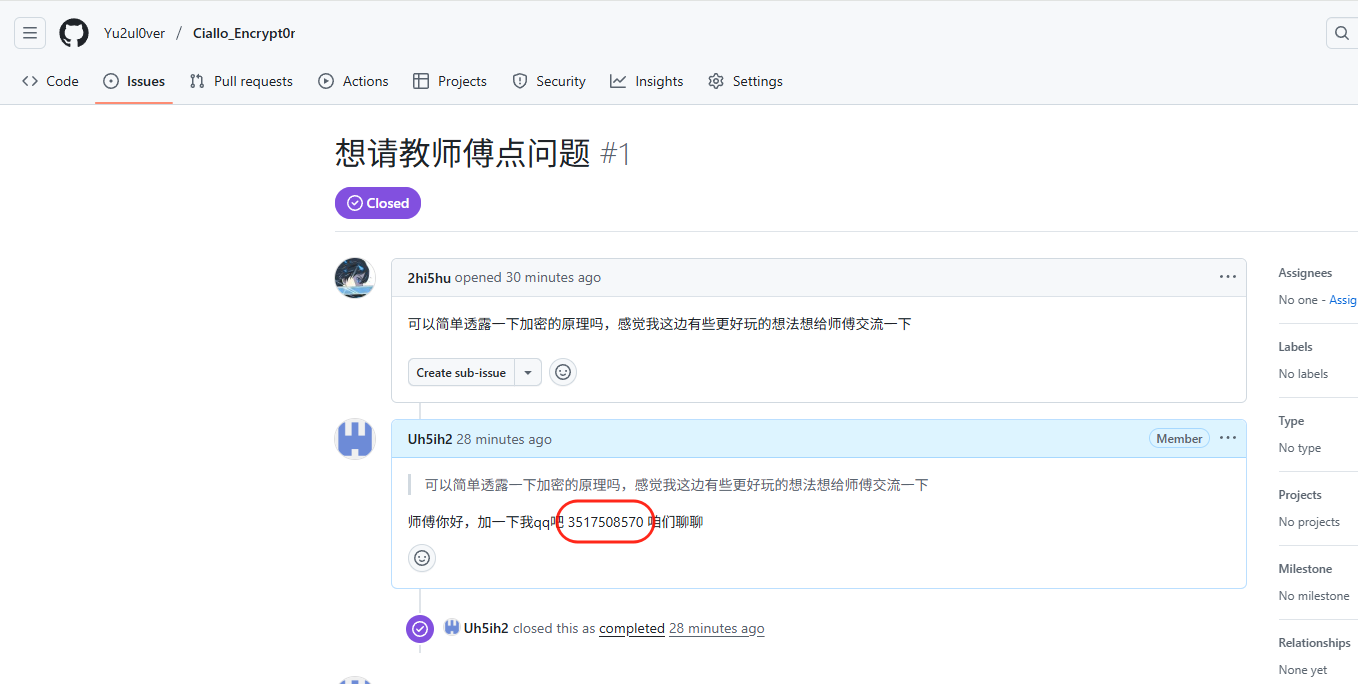
Task: Click the search magnifier icon
Action: click(x=1341, y=33)
